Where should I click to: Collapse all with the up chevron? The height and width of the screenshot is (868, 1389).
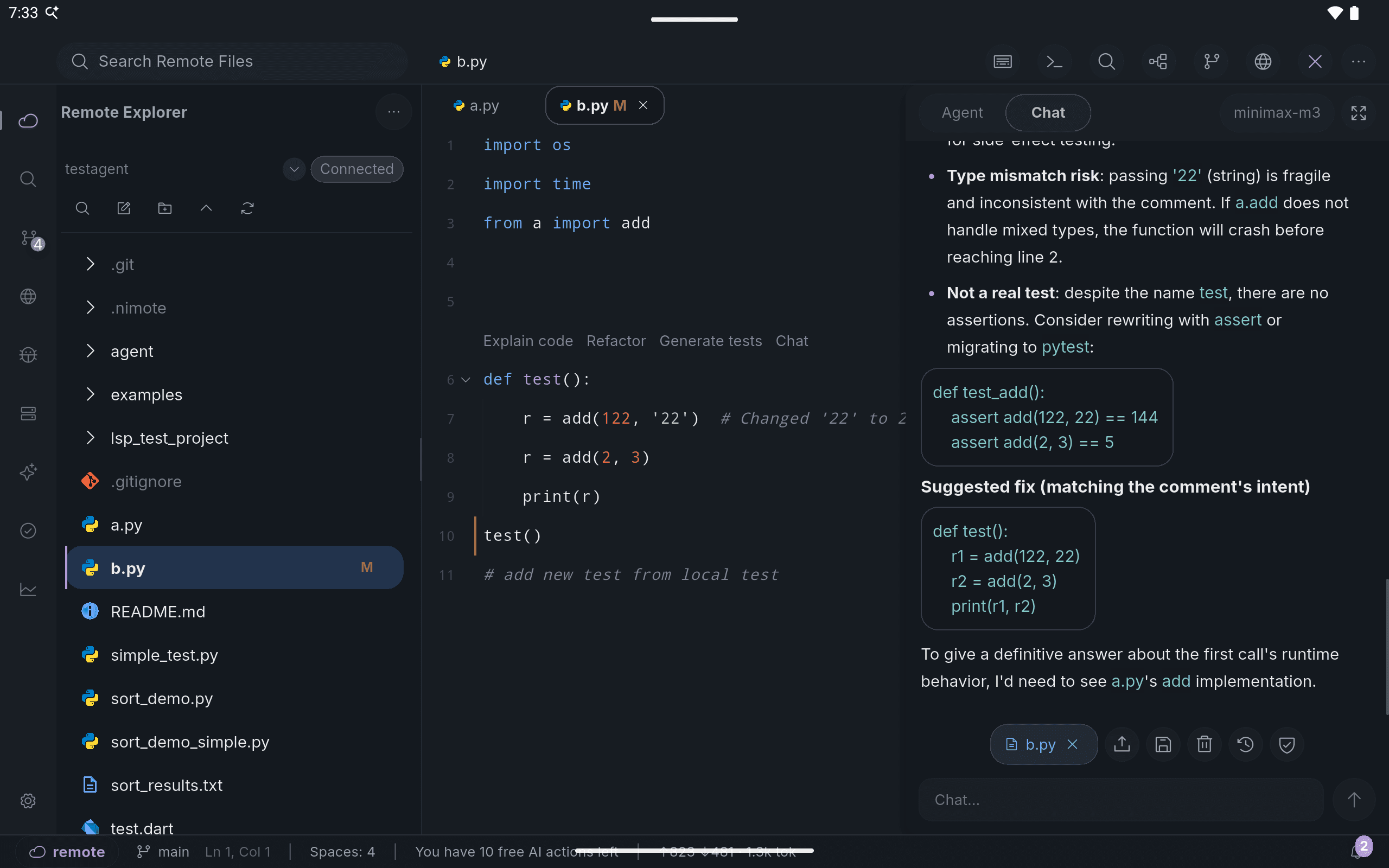click(206, 208)
